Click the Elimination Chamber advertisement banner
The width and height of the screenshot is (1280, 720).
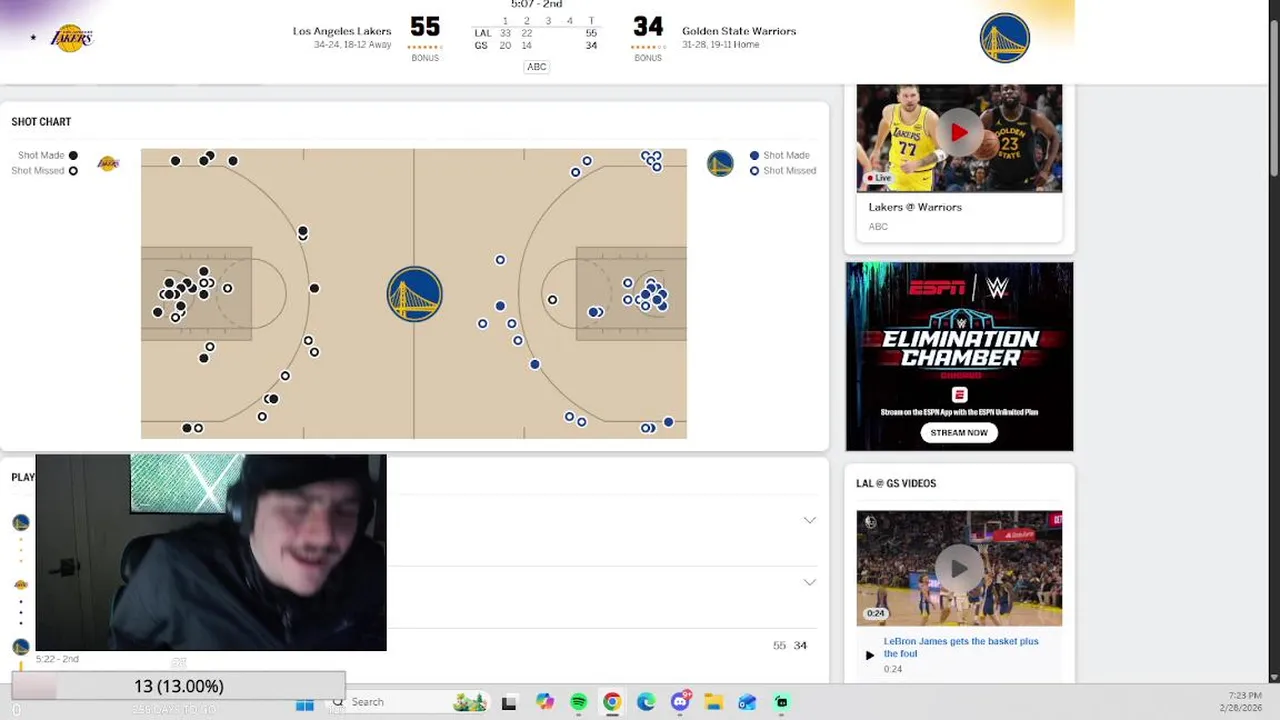point(959,357)
